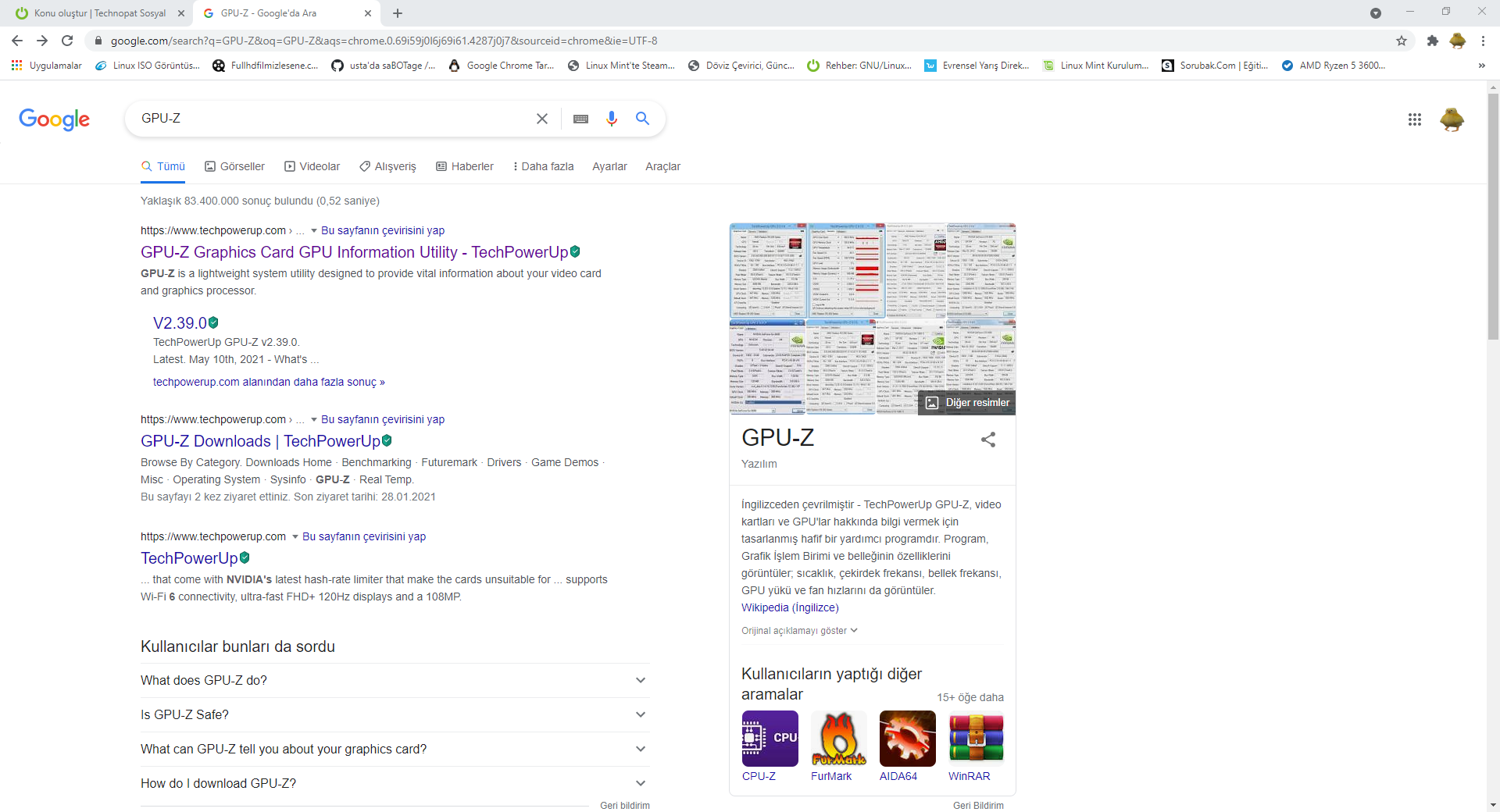1500x812 pixels.
Task: Translate the GPU-Z Downloads result page
Action: [383, 419]
